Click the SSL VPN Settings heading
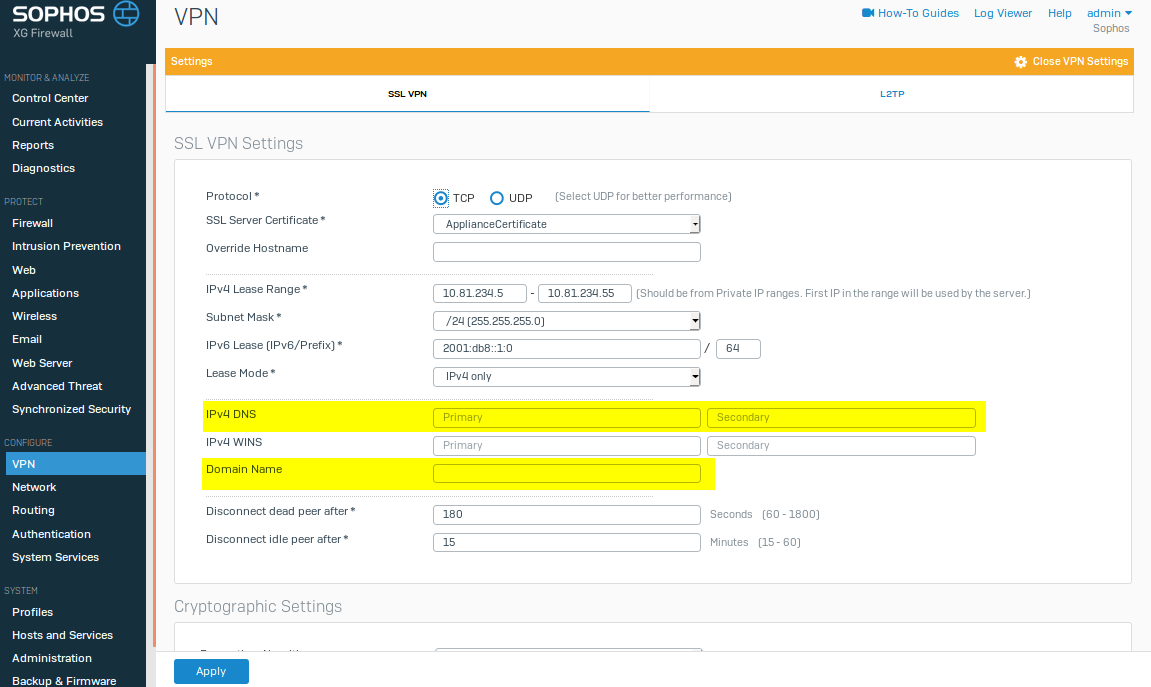The width and height of the screenshot is (1151, 687). coord(239,143)
